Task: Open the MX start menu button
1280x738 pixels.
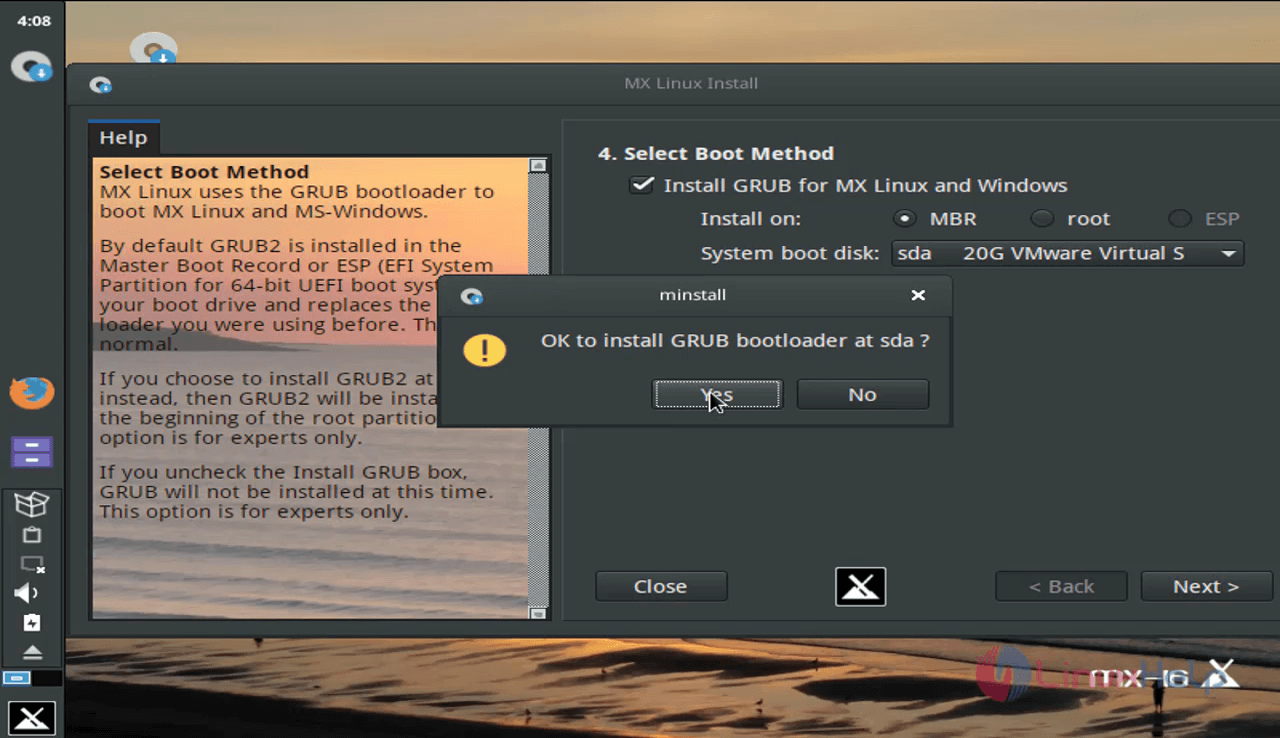Action: 31,717
